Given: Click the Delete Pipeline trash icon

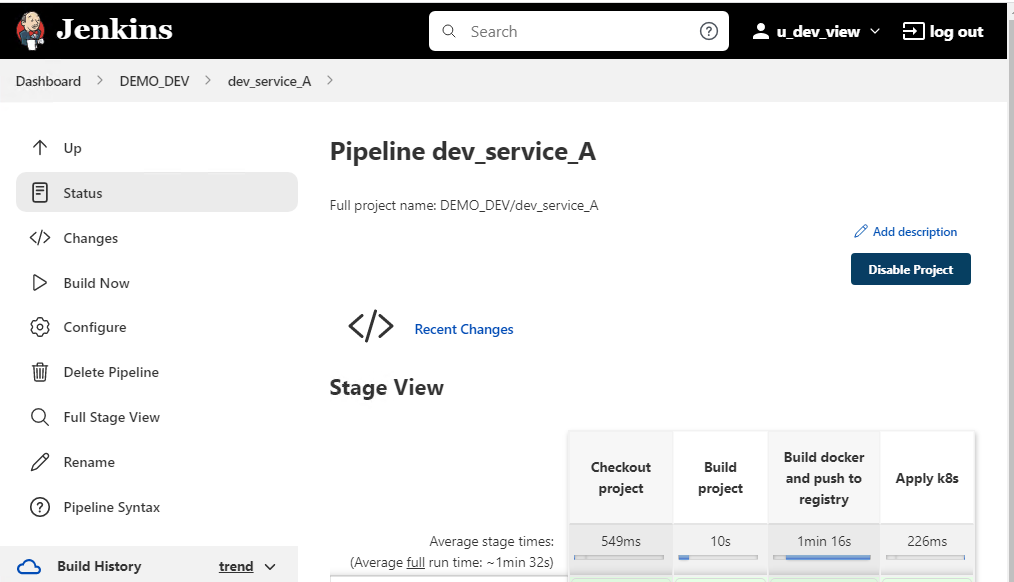Looking at the screenshot, I should click(x=40, y=372).
